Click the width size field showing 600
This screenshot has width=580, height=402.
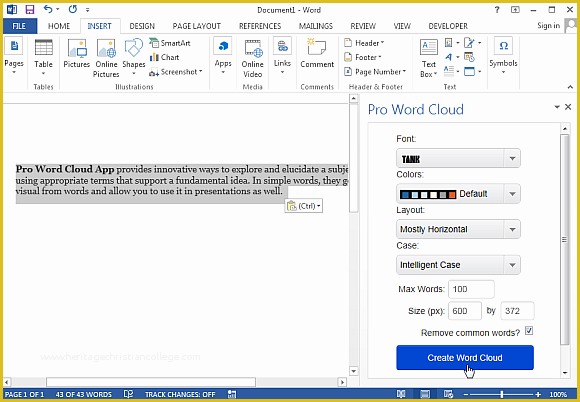[465, 311]
